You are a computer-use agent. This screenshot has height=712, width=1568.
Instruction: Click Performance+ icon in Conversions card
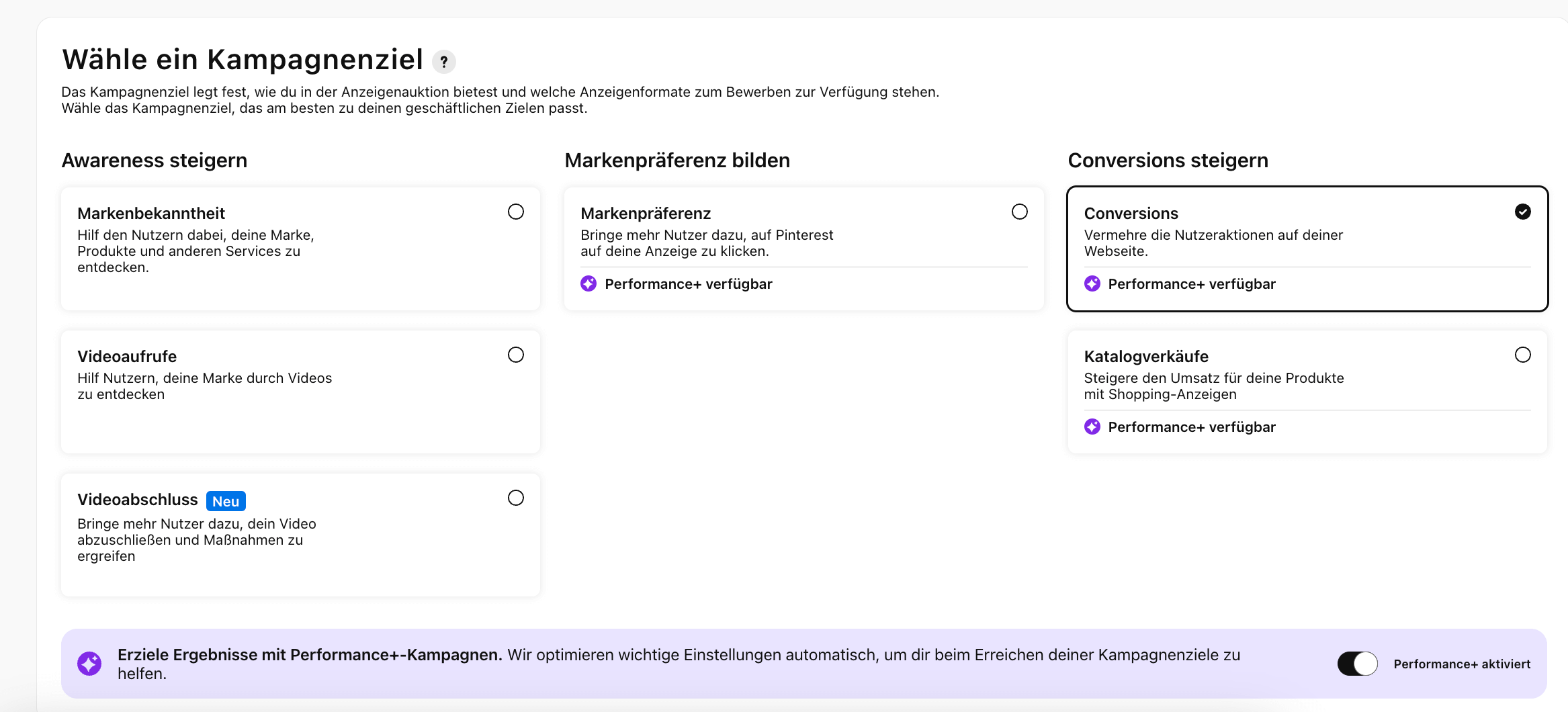pyautogui.click(x=1092, y=283)
